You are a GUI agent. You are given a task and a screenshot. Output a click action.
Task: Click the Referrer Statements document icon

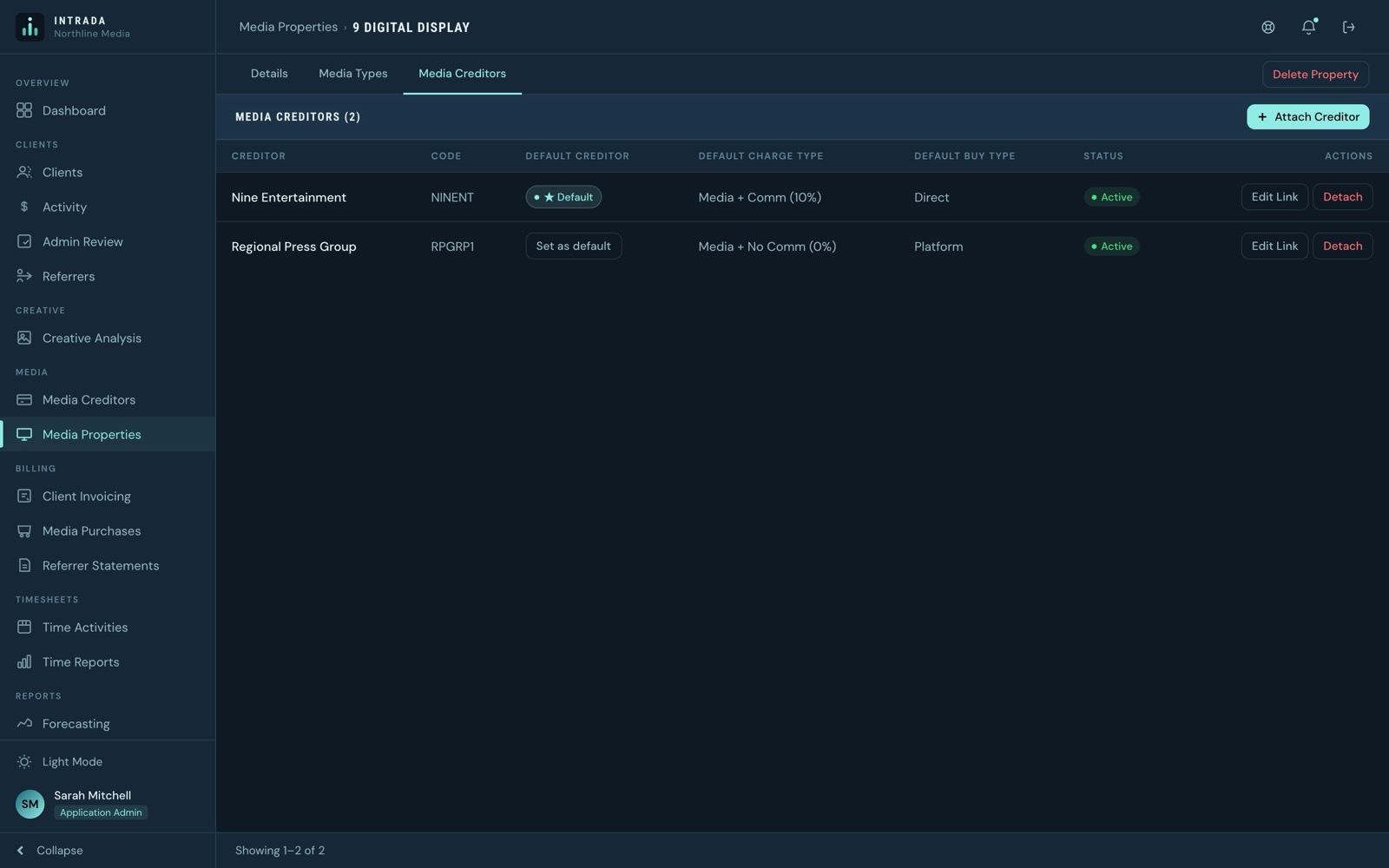tap(24, 565)
